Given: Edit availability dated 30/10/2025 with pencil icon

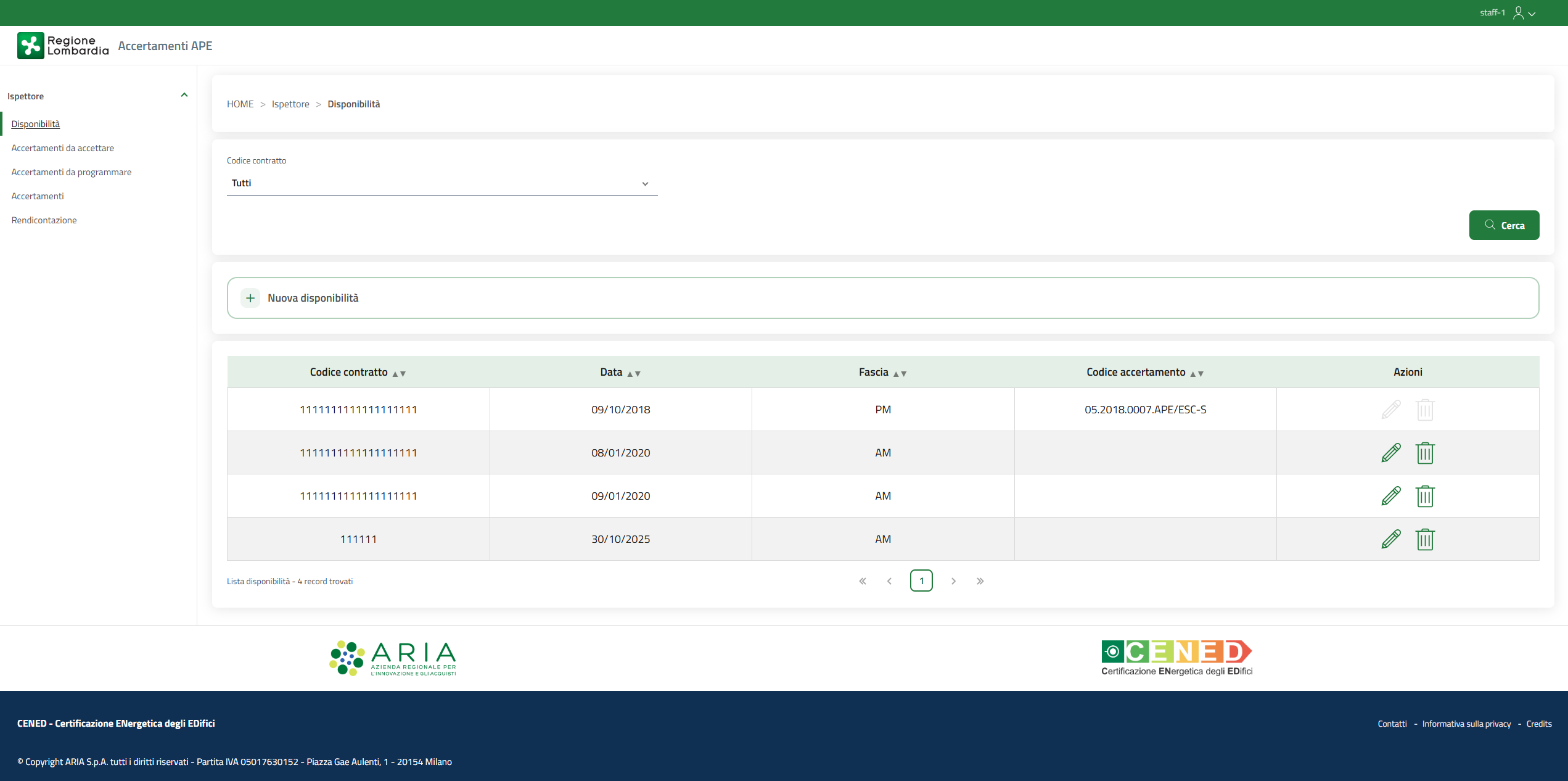Looking at the screenshot, I should [1391, 539].
